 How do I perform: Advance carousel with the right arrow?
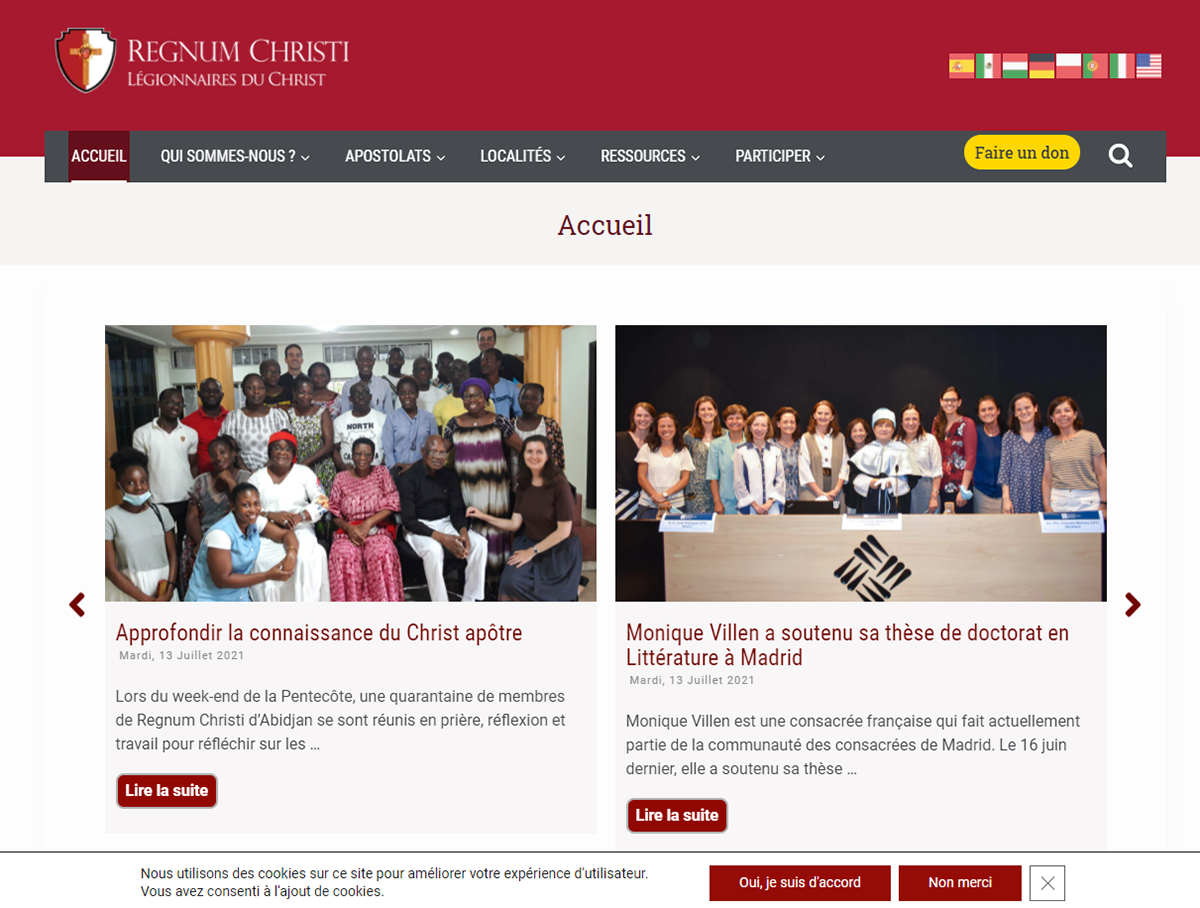1132,605
